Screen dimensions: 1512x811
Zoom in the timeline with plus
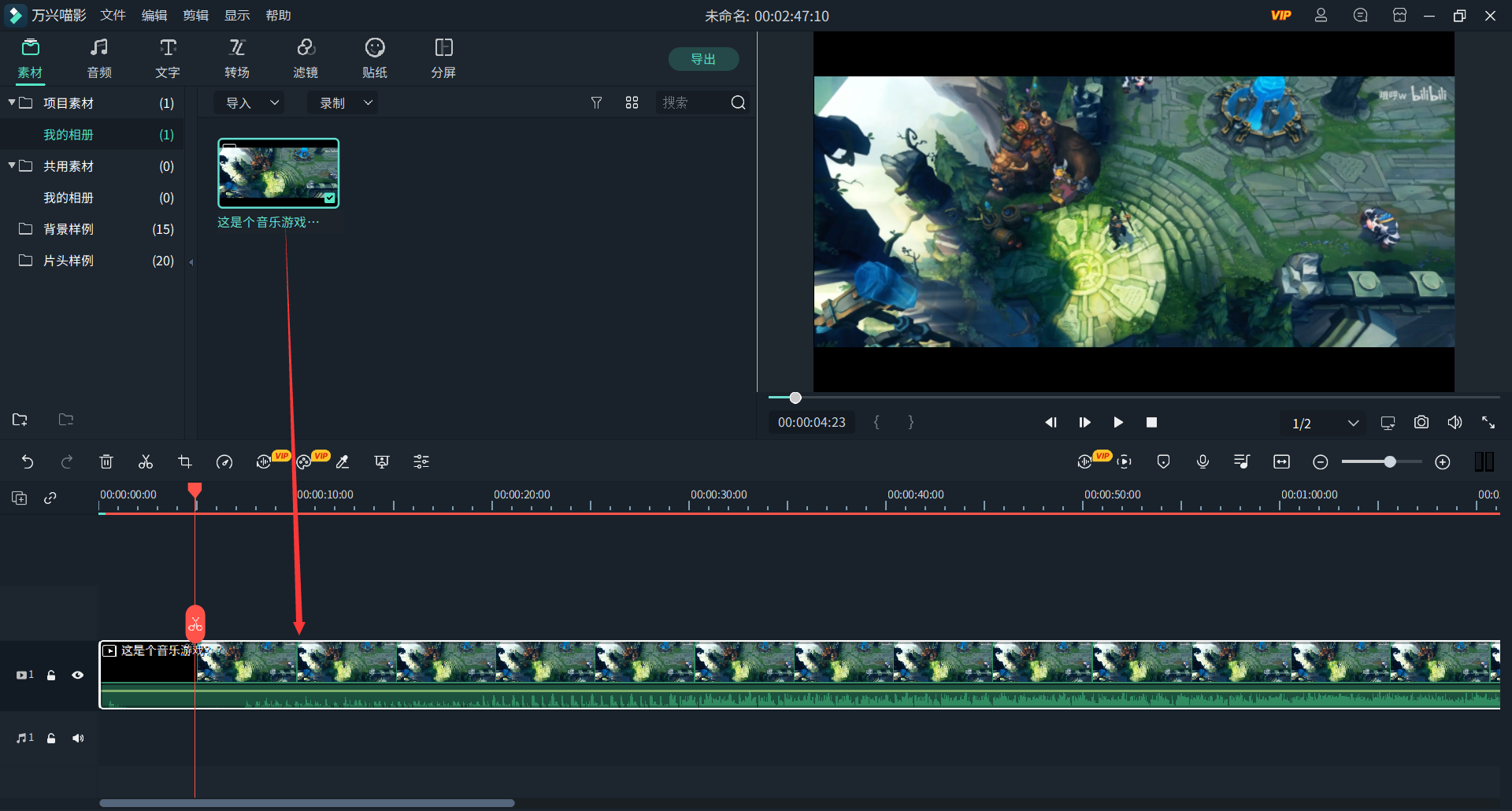(x=1443, y=462)
